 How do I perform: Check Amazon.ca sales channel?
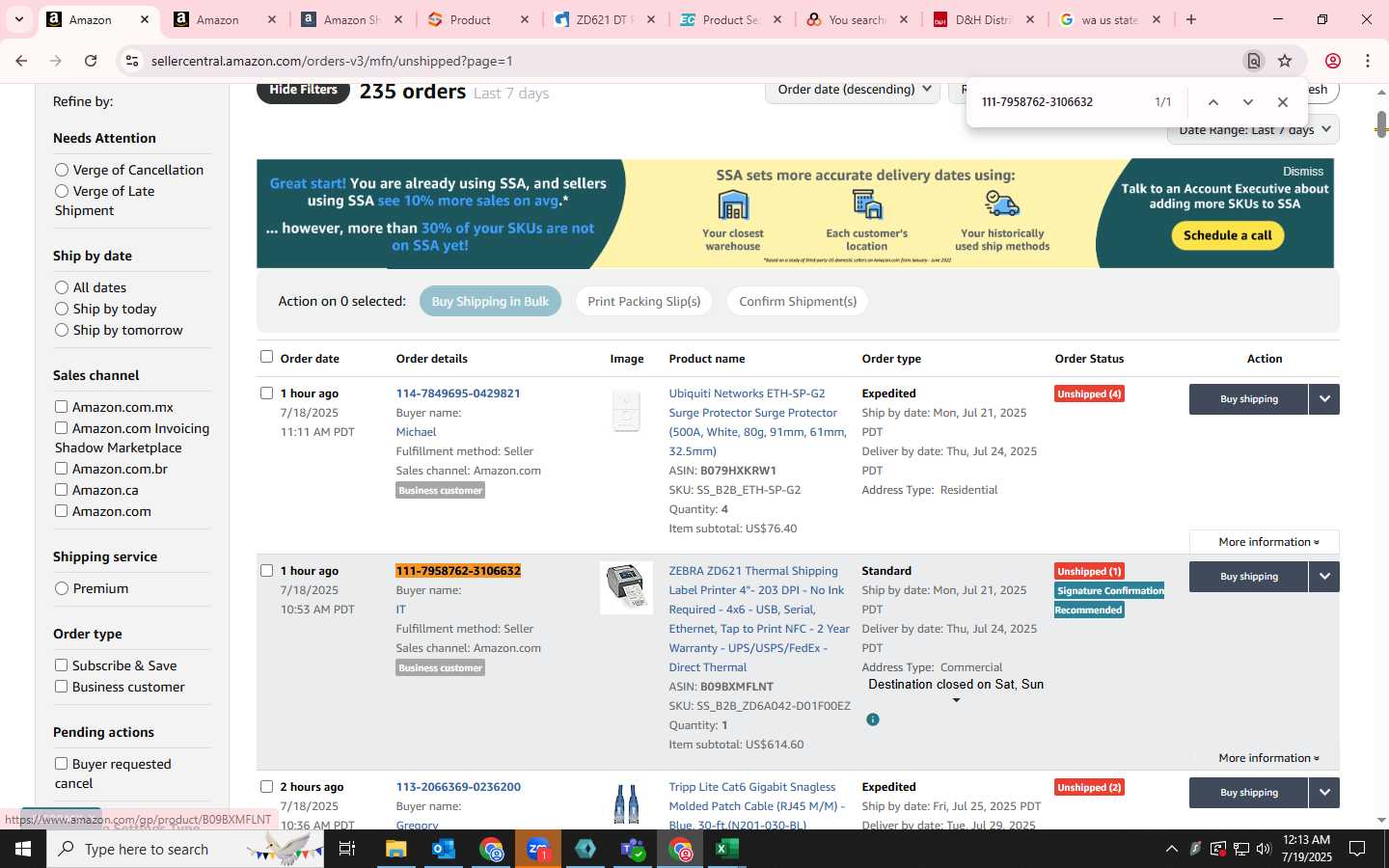61,490
